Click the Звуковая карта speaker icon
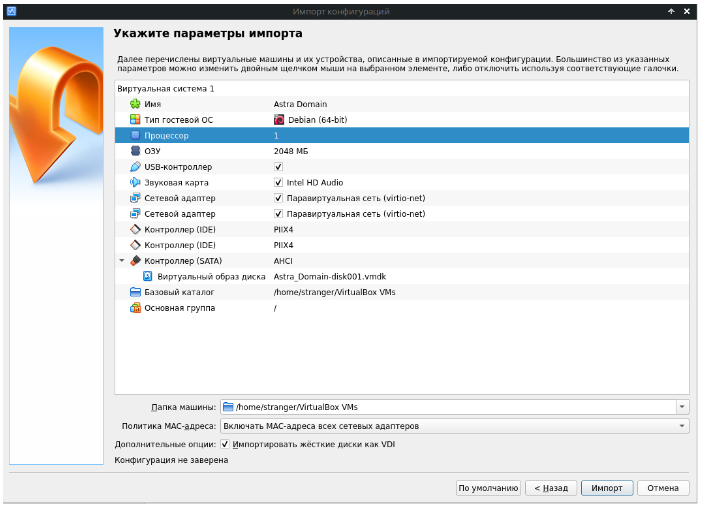This screenshot has height=510, width=703. coord(135,183)
